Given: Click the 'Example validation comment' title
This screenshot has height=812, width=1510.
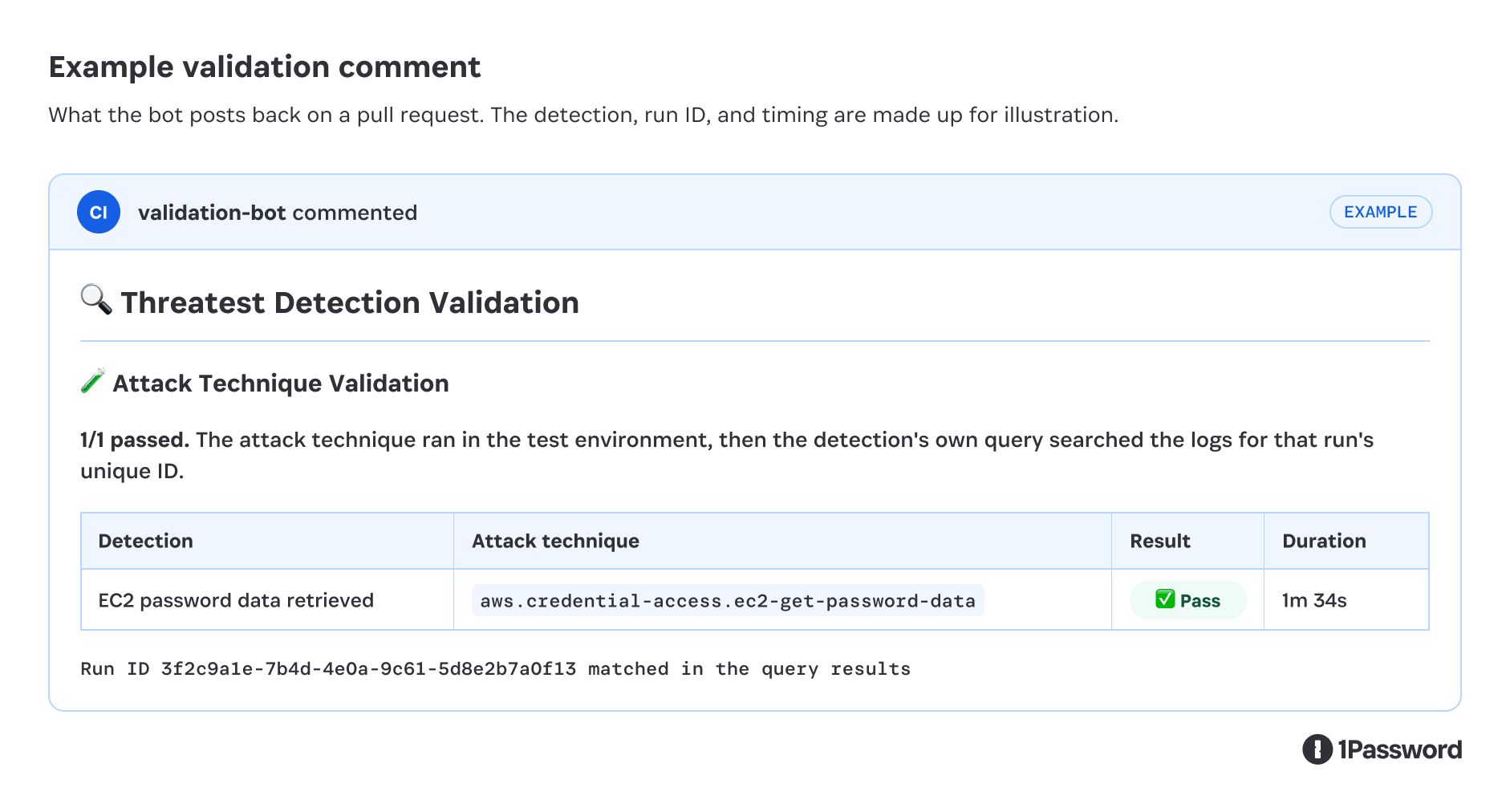Looking at the screenshot, I should 265,67.
